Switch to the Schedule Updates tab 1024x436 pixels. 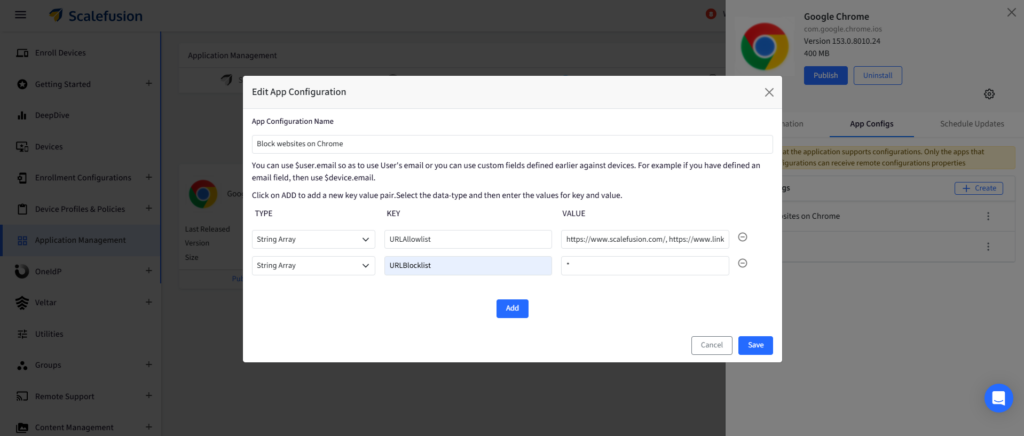[972, 124]
